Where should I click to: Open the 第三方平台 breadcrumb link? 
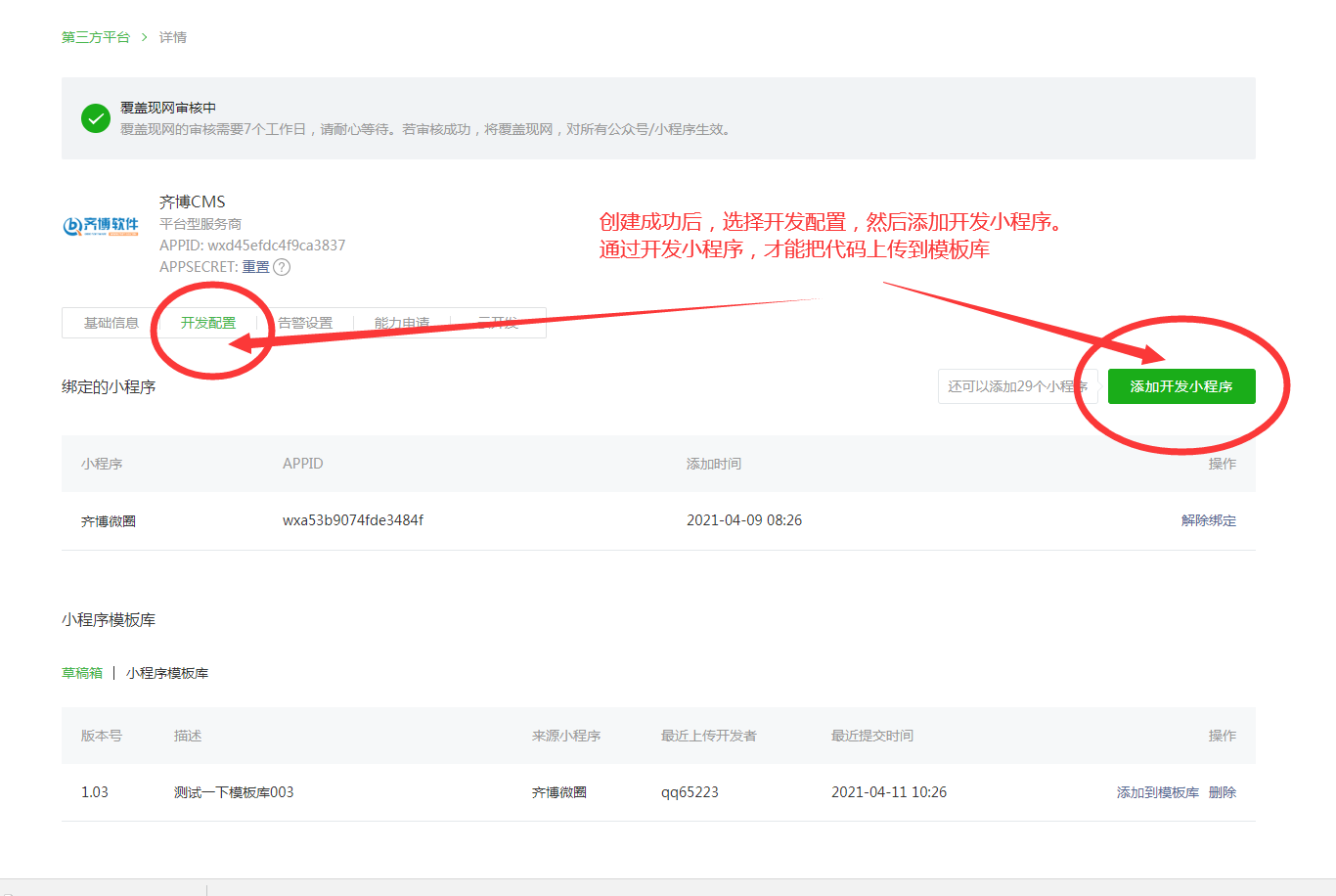[x=95, y=37]
